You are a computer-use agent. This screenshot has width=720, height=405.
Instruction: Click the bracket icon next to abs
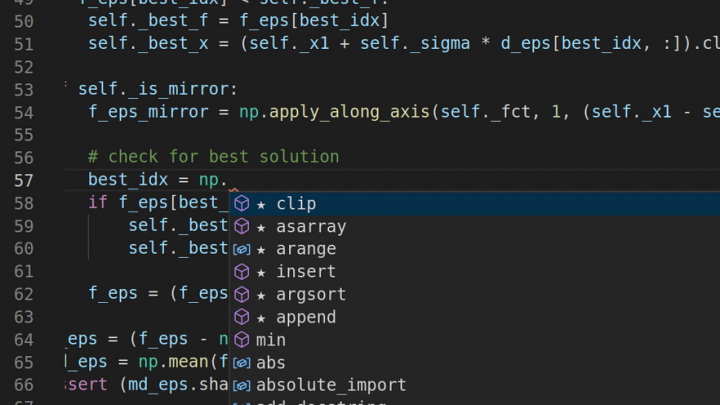[241, 363]
